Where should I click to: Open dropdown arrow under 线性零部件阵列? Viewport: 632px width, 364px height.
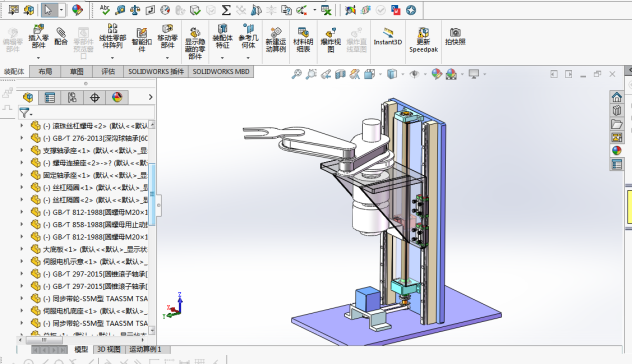coord(112,58)
